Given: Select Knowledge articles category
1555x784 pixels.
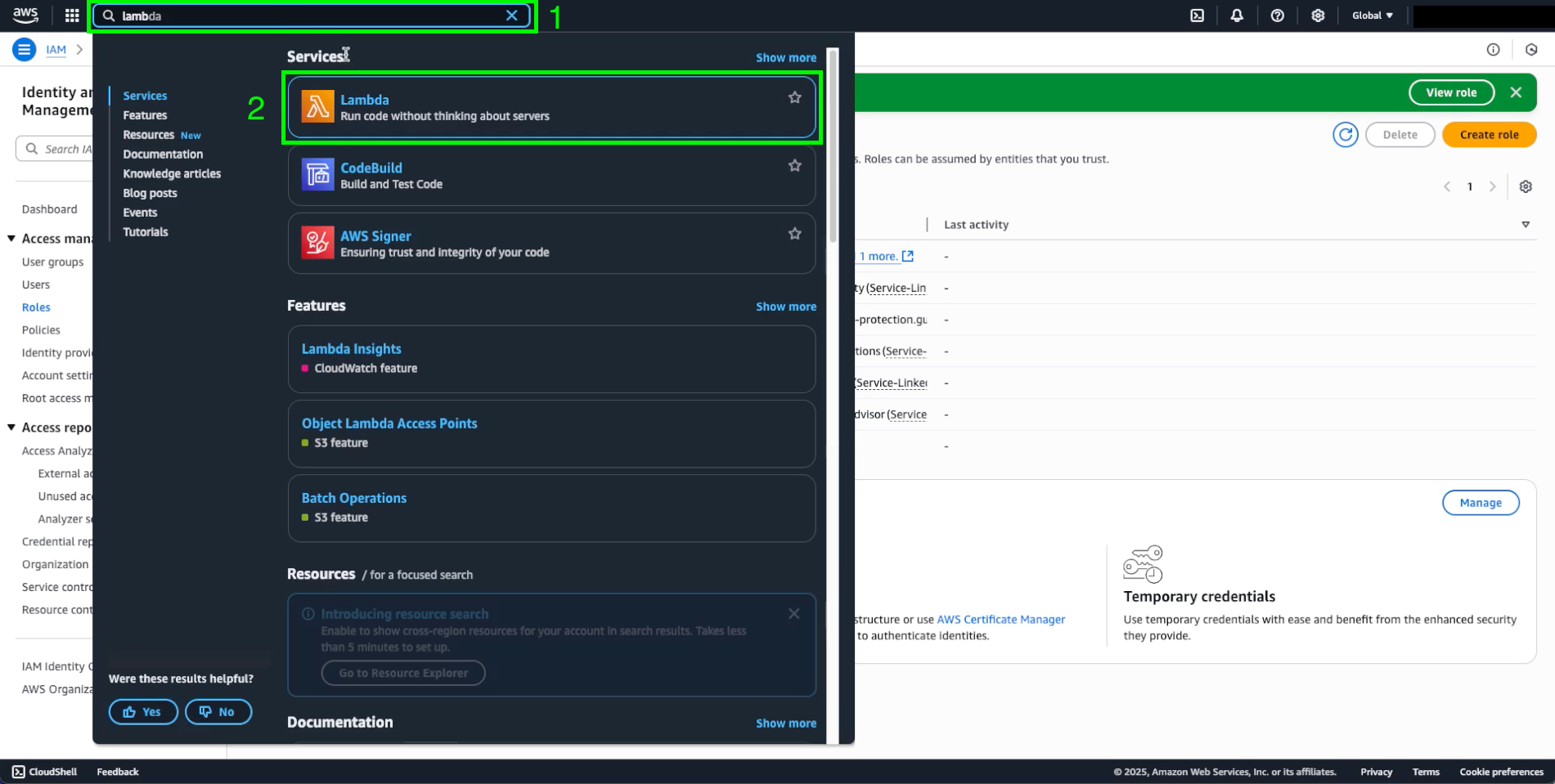Looking at the screenshot, I should click(172, 173).
